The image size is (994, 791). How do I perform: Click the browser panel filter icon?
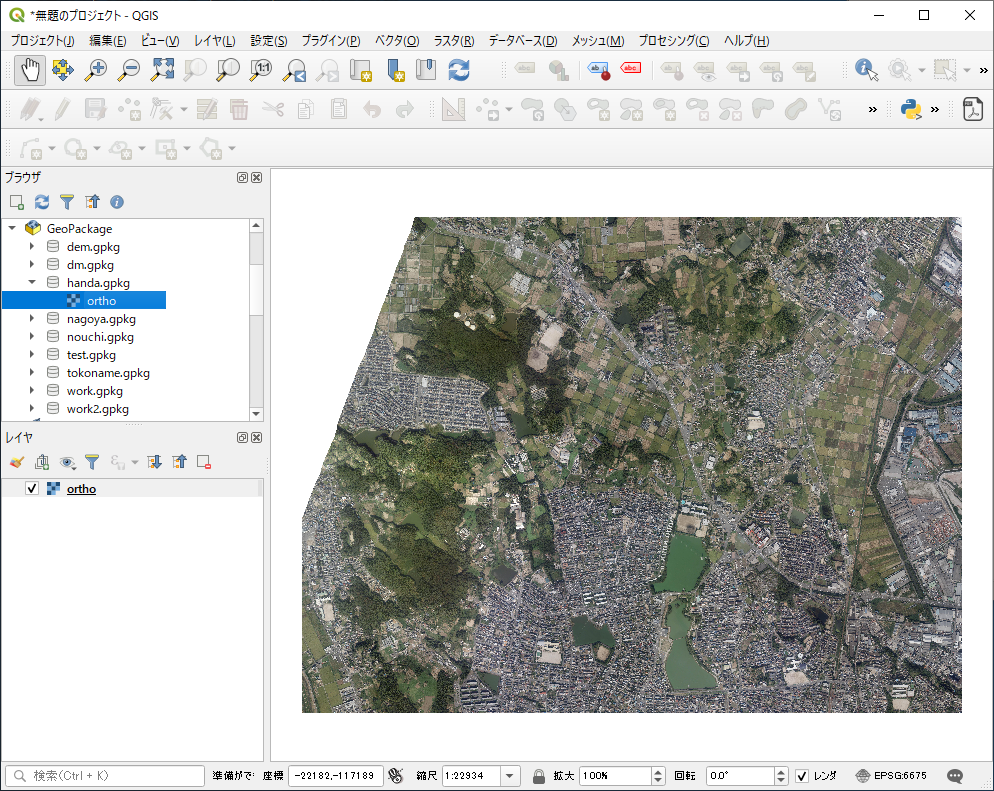67,202
